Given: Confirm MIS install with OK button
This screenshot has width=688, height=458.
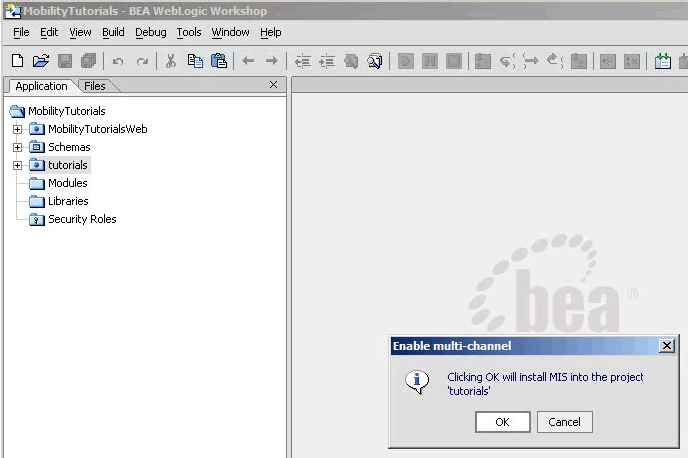Looking at the screenshot, I should click(x=502, y=422).
